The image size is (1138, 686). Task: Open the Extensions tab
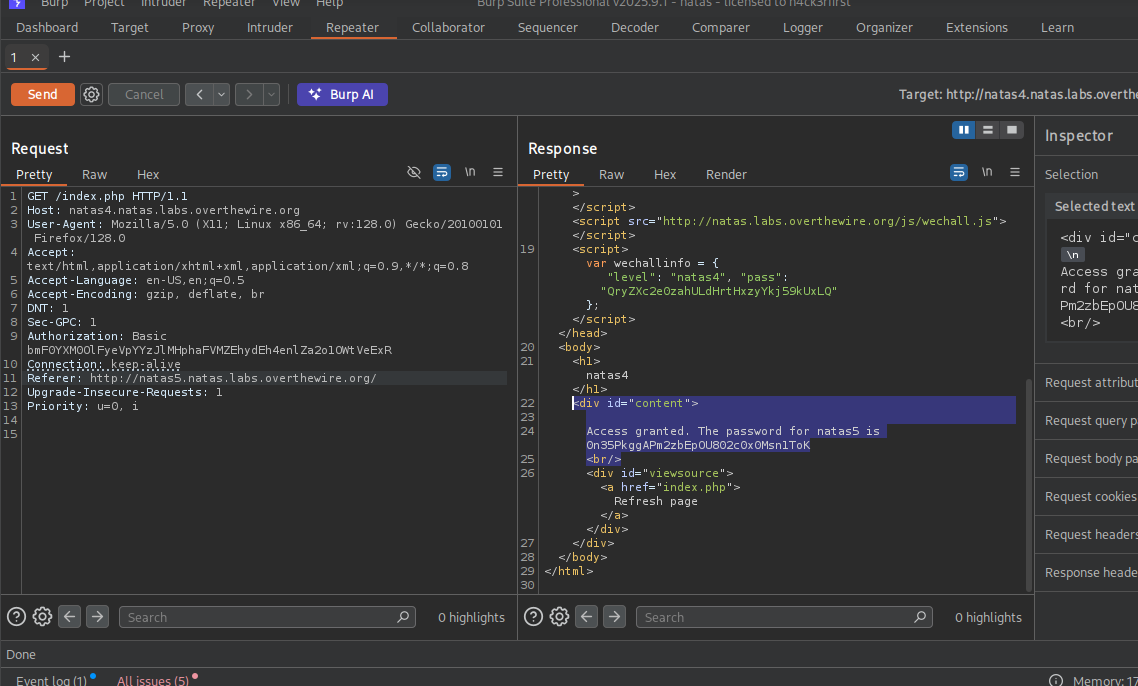[x=977, y=28]
